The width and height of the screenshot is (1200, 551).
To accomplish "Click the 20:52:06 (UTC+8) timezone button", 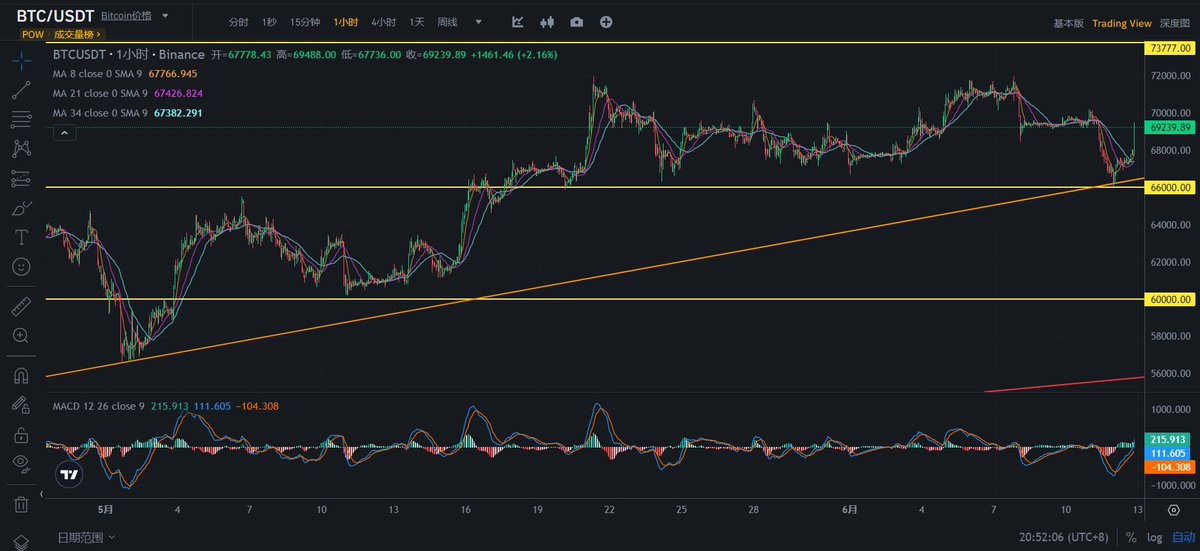I will pyautogui.click(x=1064, y=537).
